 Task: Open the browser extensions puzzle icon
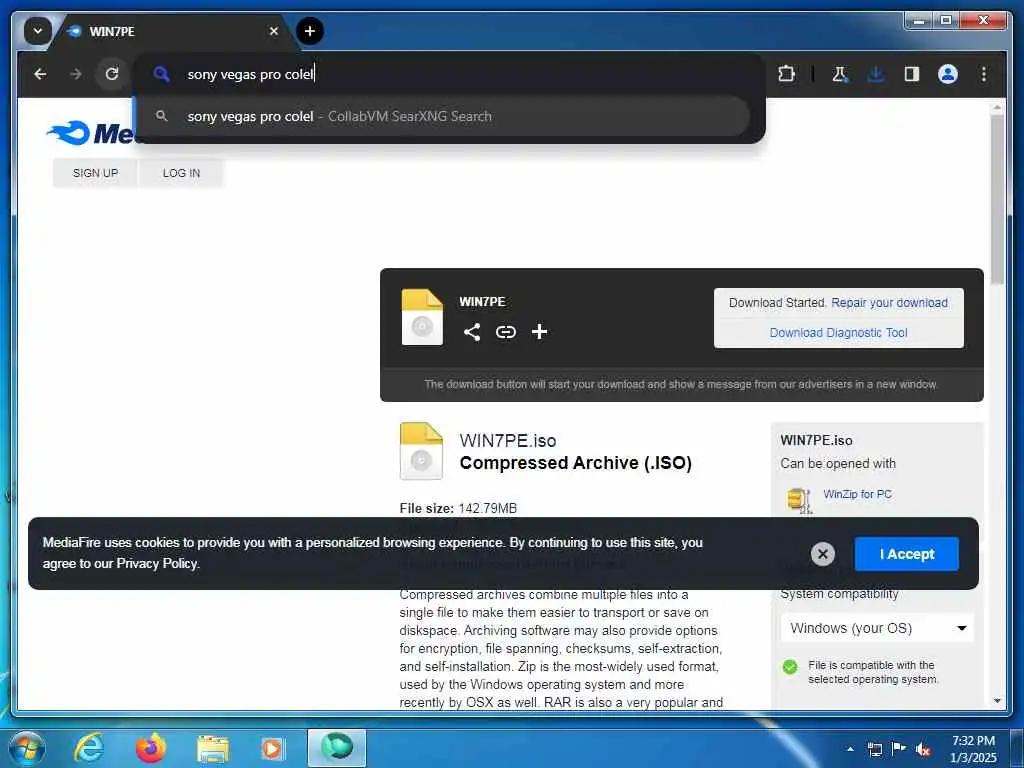[x=786, y=74]
